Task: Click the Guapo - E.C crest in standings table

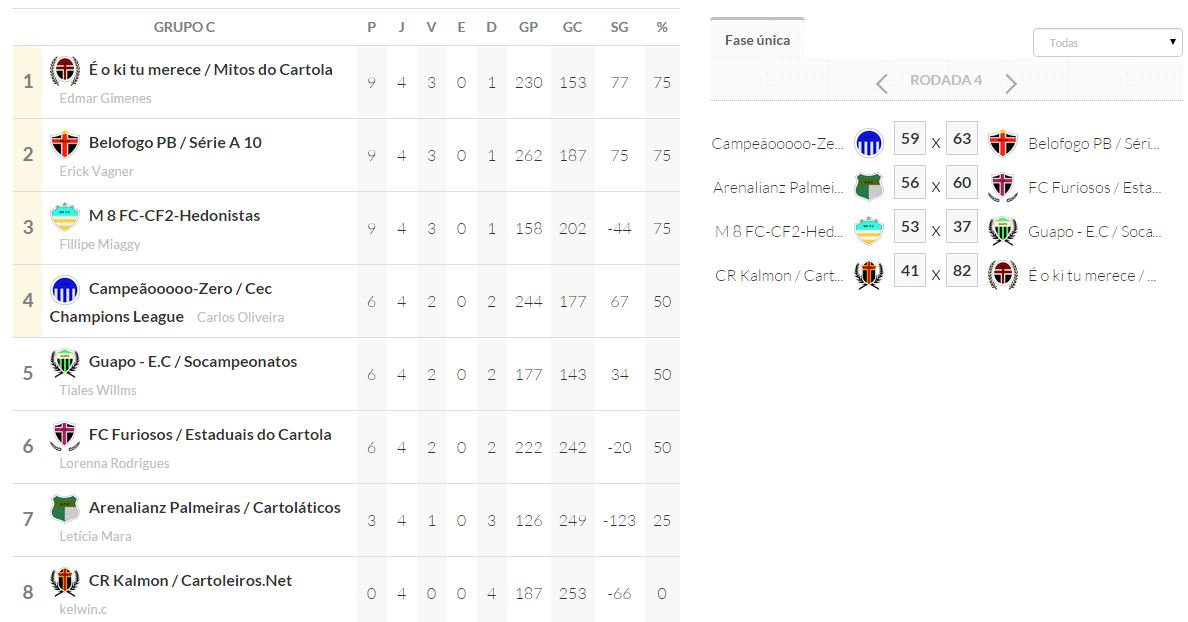Action: 65,363
